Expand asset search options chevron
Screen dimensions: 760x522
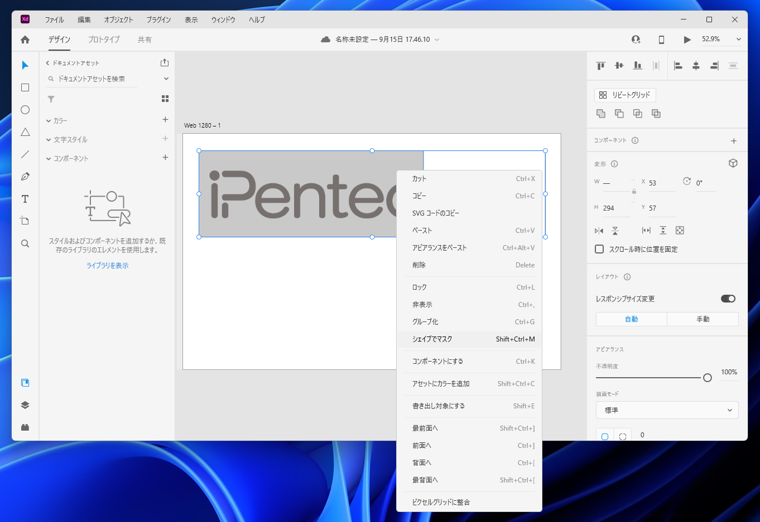166,79
